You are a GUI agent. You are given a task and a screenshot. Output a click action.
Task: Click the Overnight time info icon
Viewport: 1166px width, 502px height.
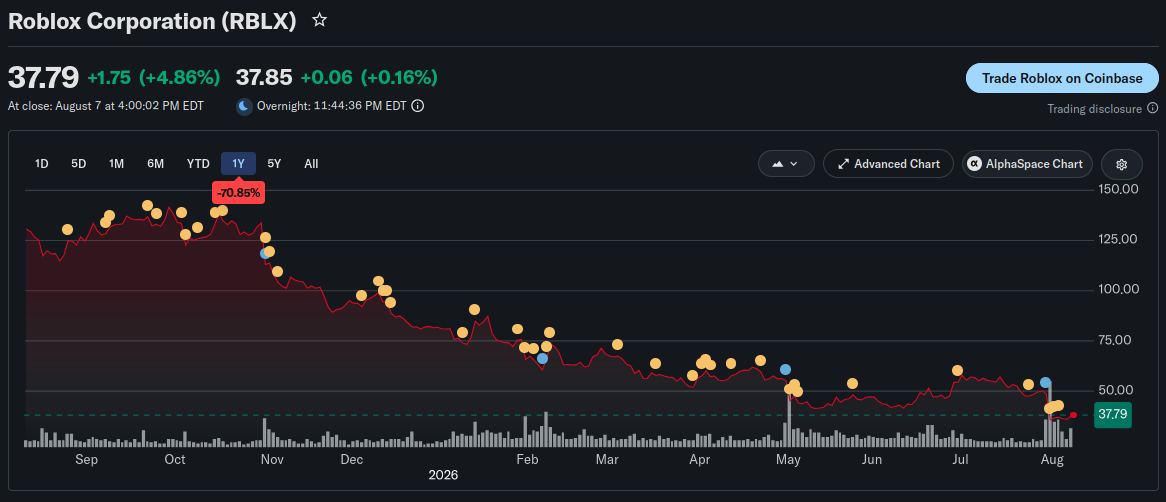[x=418, y=106]
